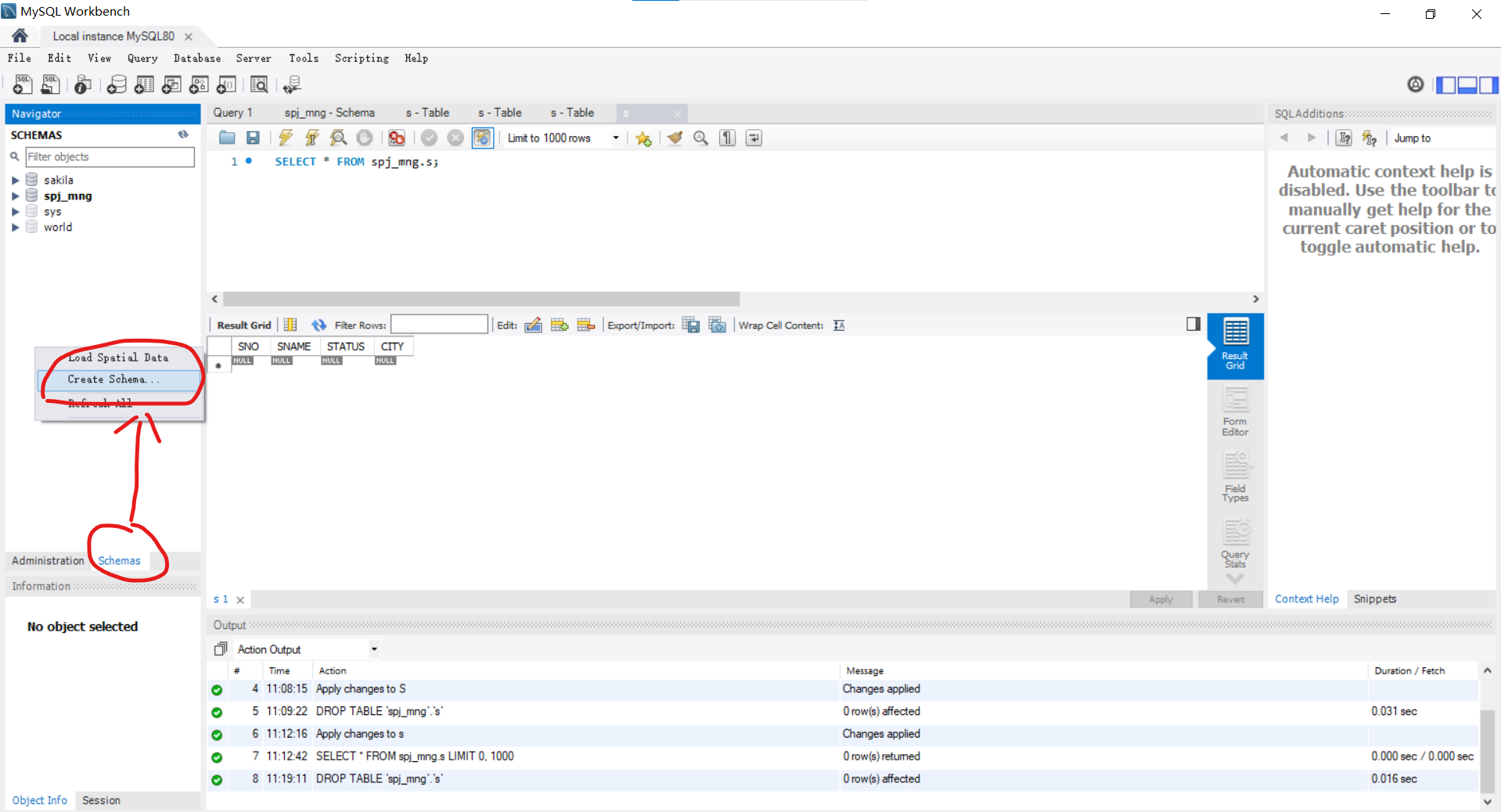The image size is (1501, 812).
Task: Open Workbench preferences gear icon
Action: coord(1416,84)
